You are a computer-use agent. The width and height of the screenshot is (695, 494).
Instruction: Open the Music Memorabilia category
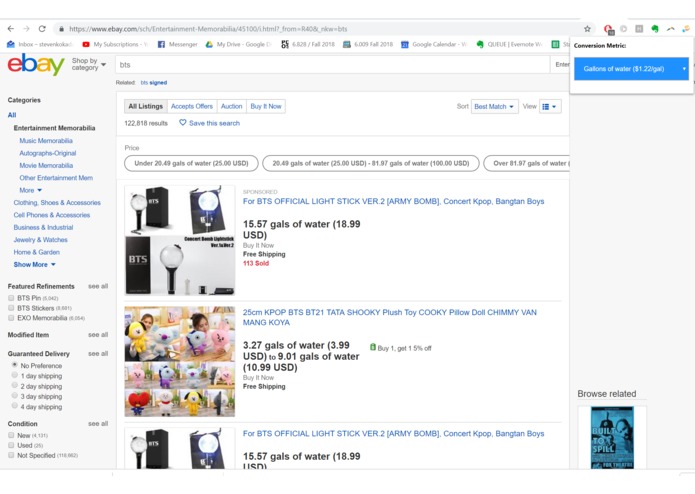tap(46, 140)
